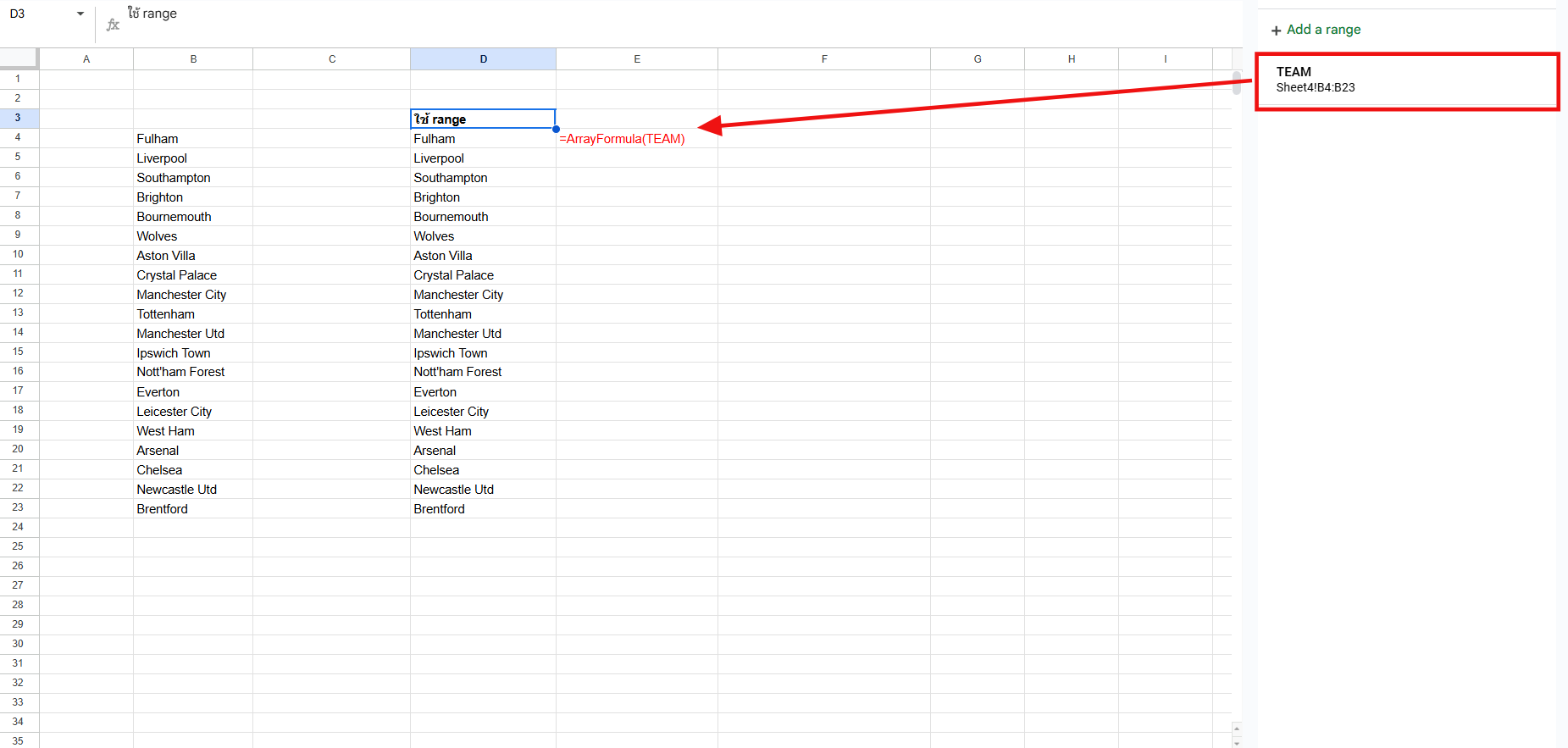Click Nott'ham Forest in column D

[x=483, y=372]
